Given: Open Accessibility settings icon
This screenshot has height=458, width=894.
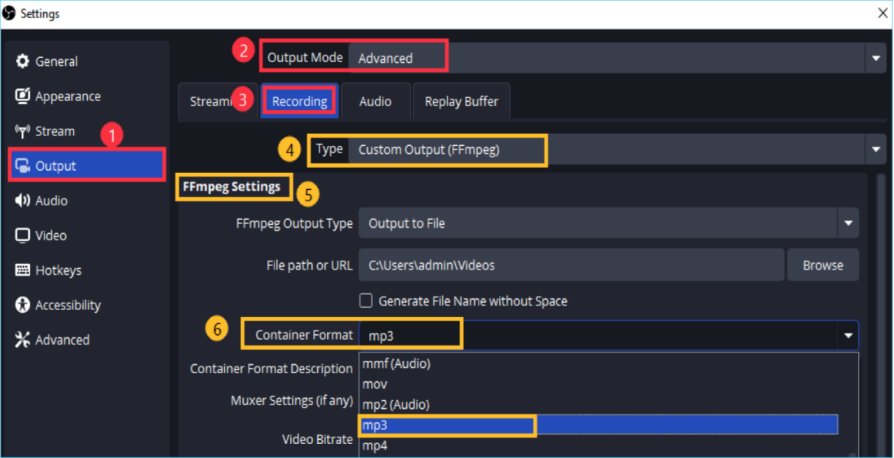Looking at the screenshot, I should click(x=22, y=305).
